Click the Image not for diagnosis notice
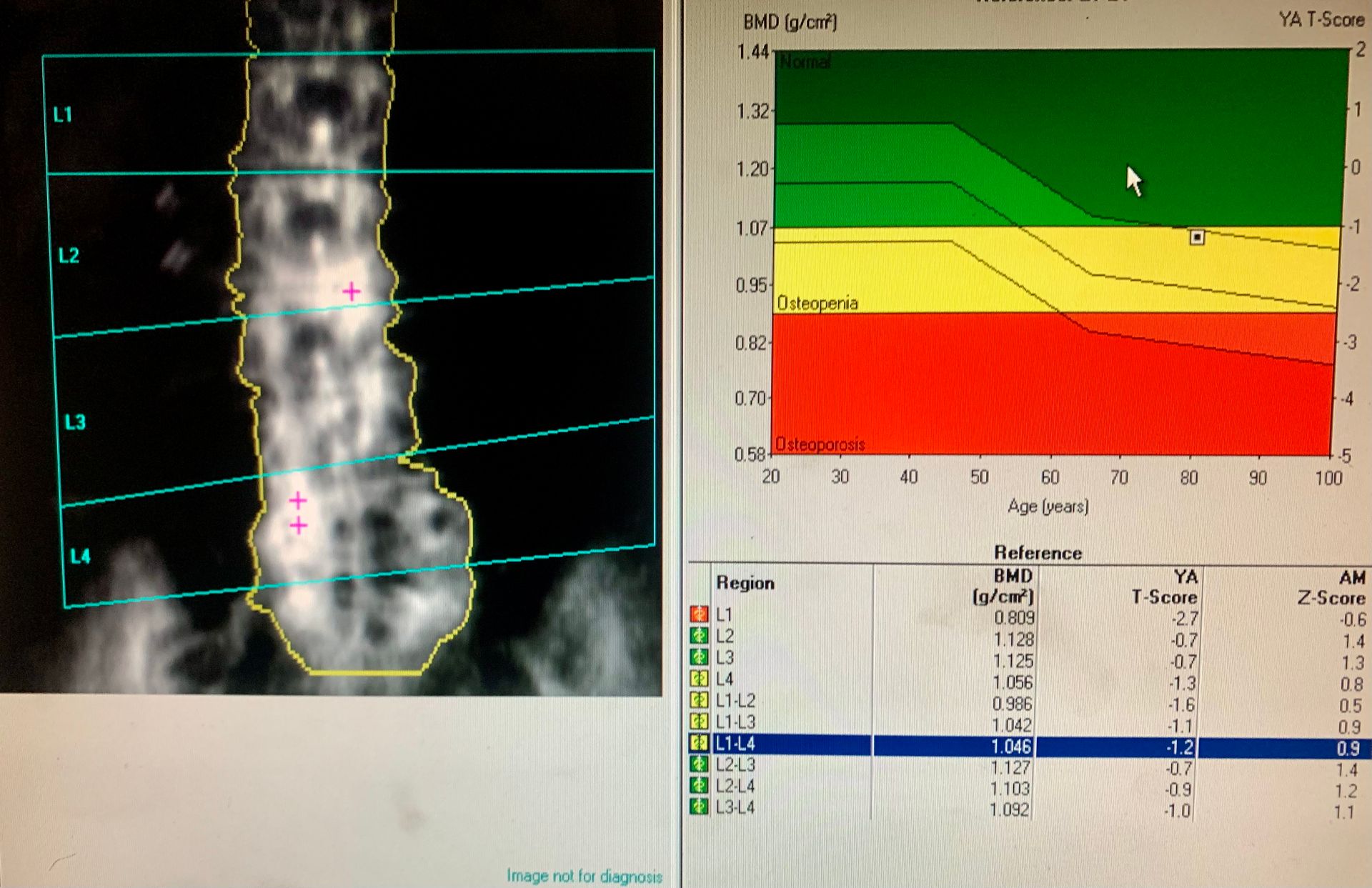This screenshot has height=888, width=1372. 583,874
